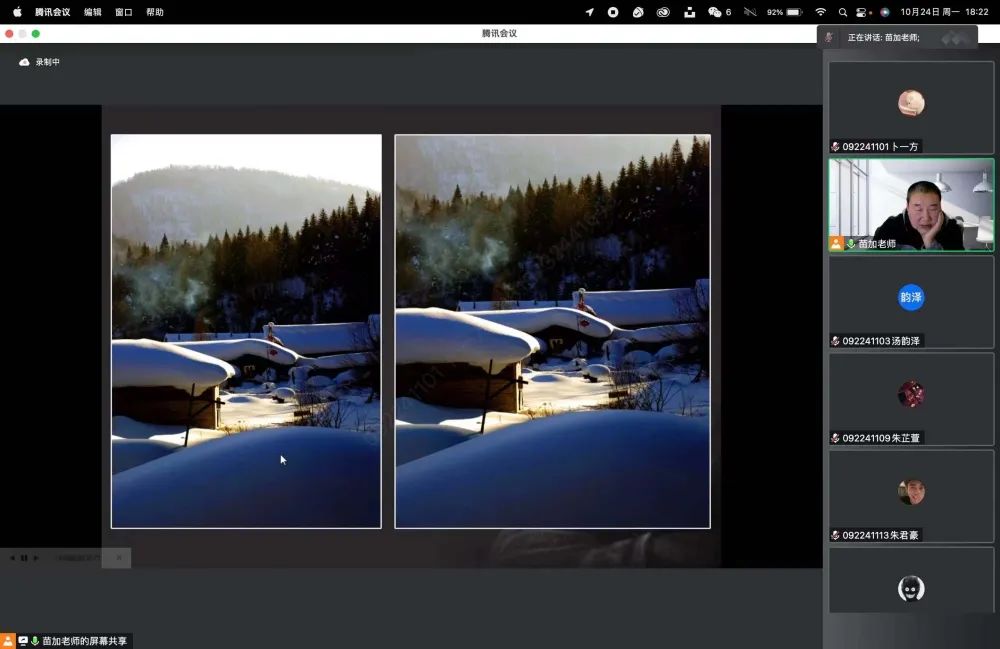Click the Wi-Fi status icon

tap(821, 12)
